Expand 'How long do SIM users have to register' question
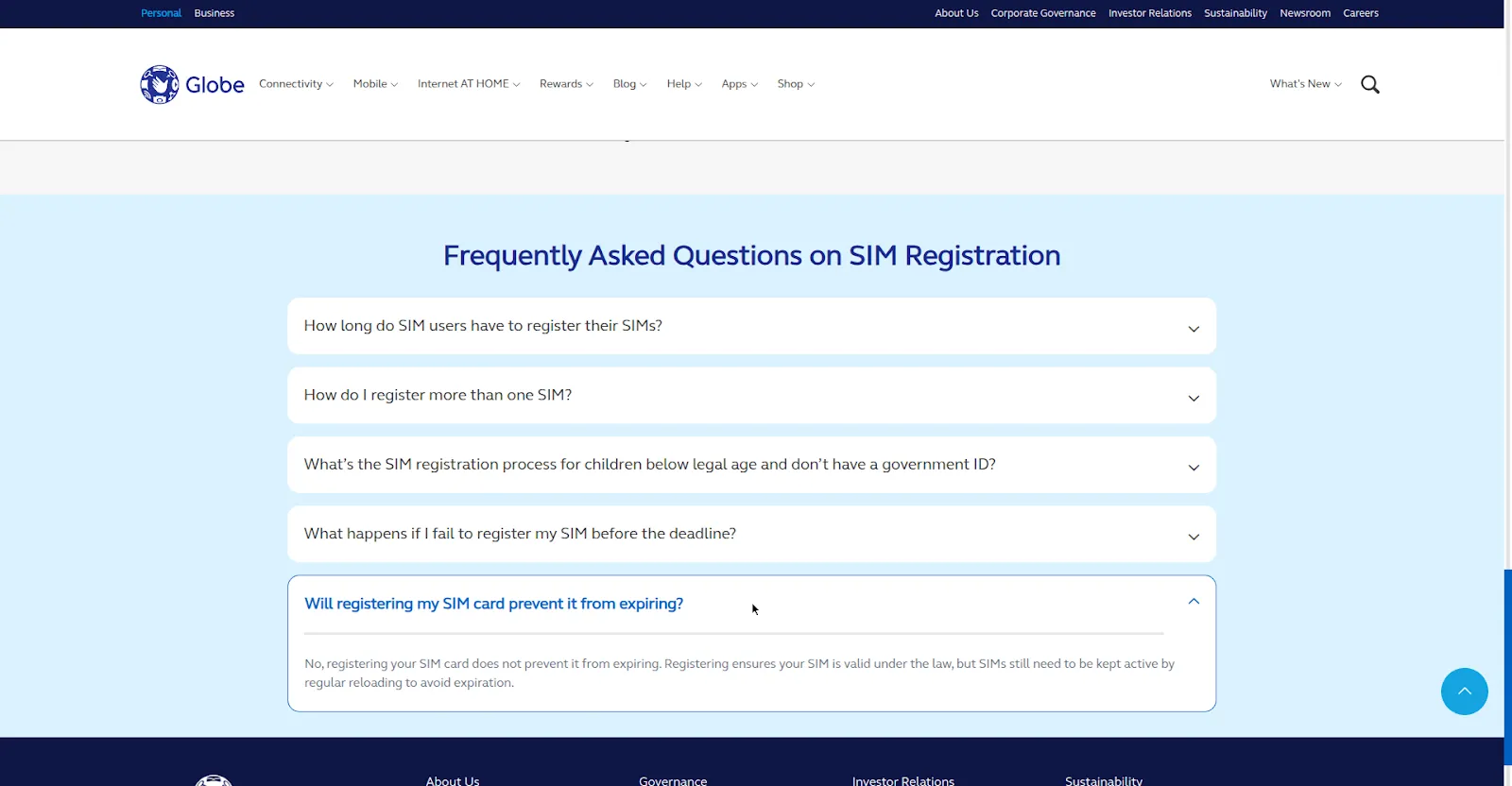 [751, 326]
